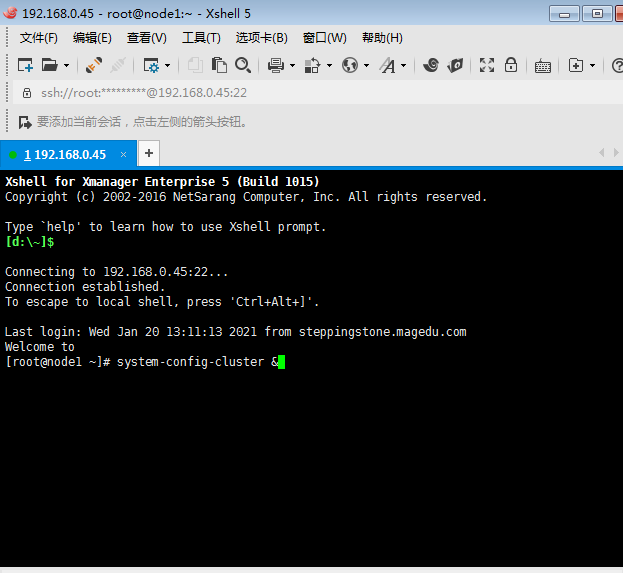Click the green [d:\~]$ local prompt
Viewport: 623px width, 573px height.
tap(30, 242)
